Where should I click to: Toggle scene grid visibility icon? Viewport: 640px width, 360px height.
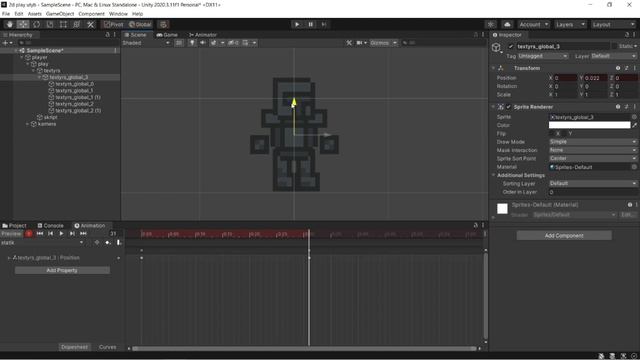pyautogui.click(x=245, y=43)
